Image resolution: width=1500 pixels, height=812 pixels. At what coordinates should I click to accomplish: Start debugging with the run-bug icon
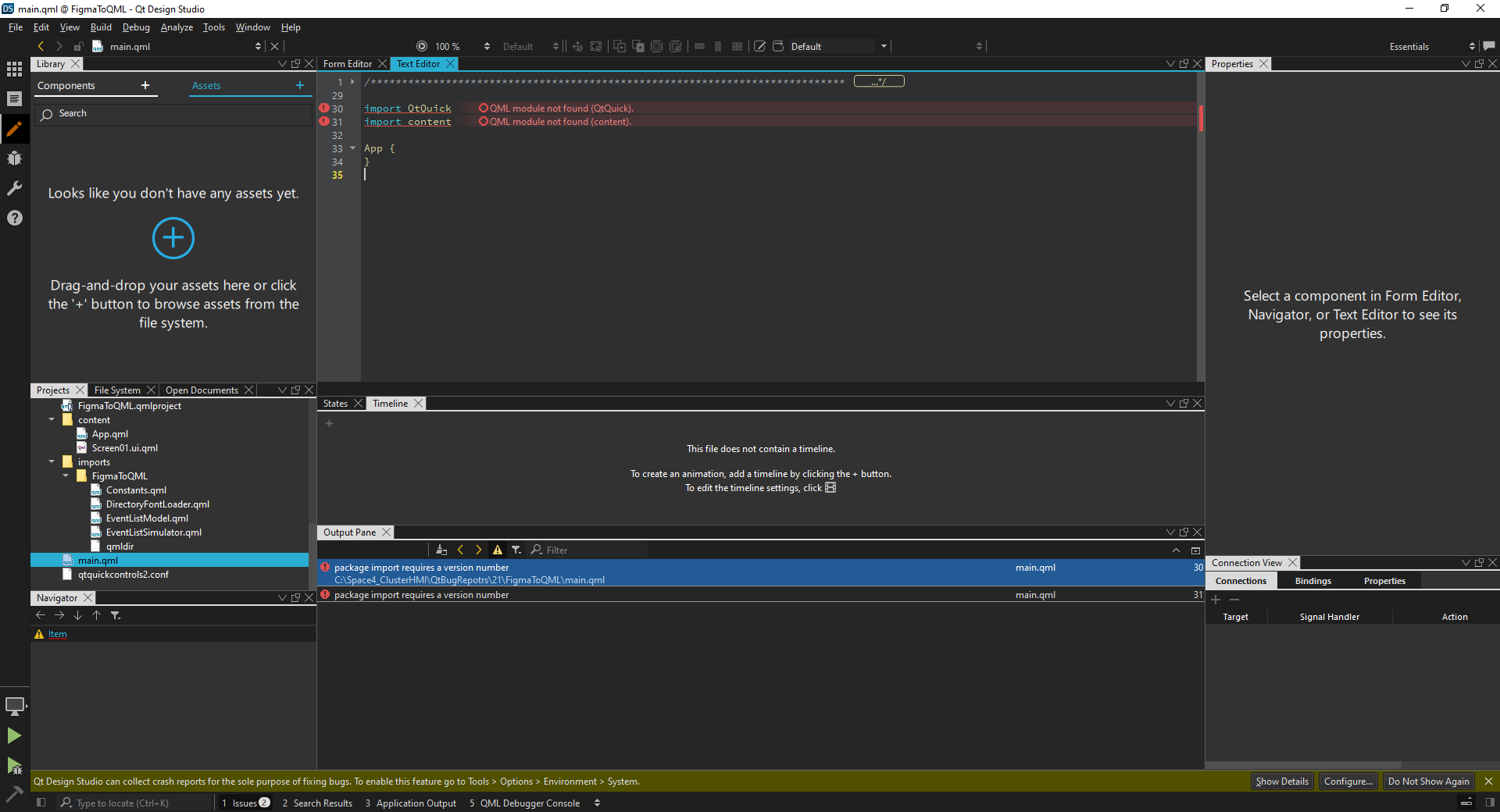pyautogui.click(x=14, y=766)
